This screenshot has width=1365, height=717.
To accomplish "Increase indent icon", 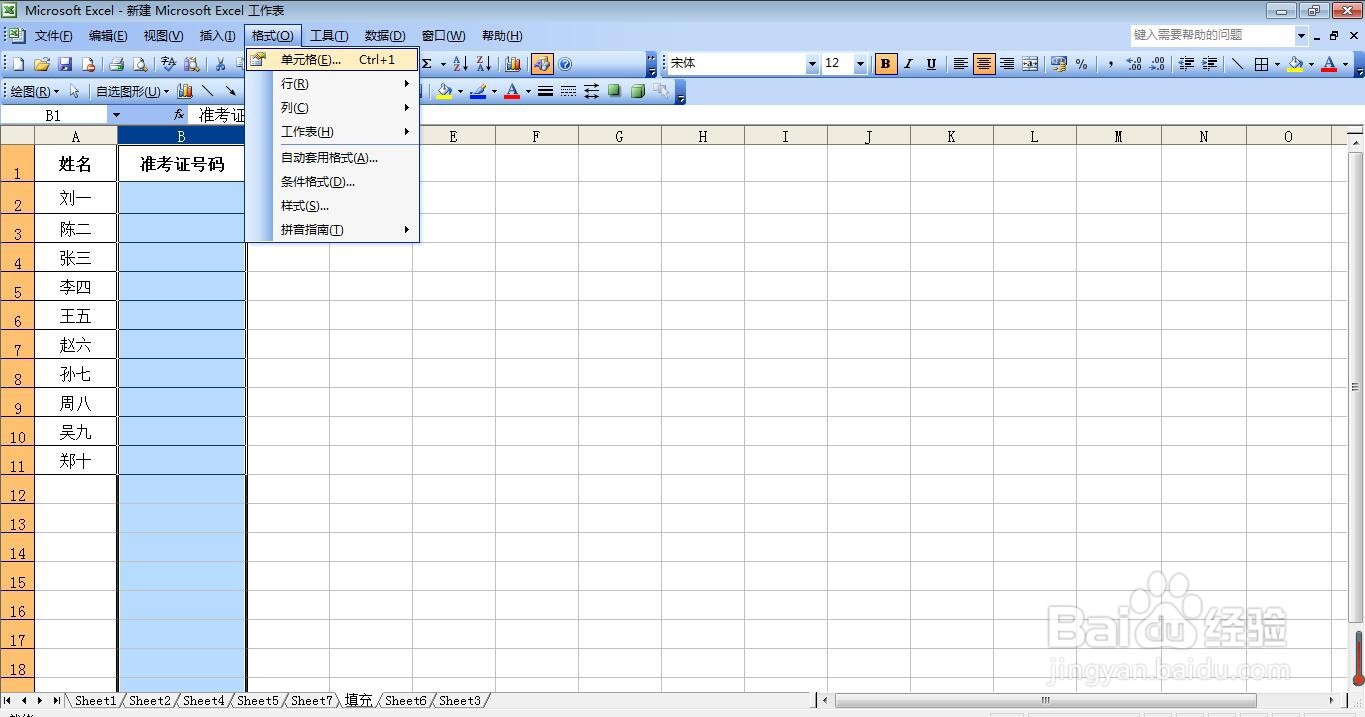I will pos(1209,64).
